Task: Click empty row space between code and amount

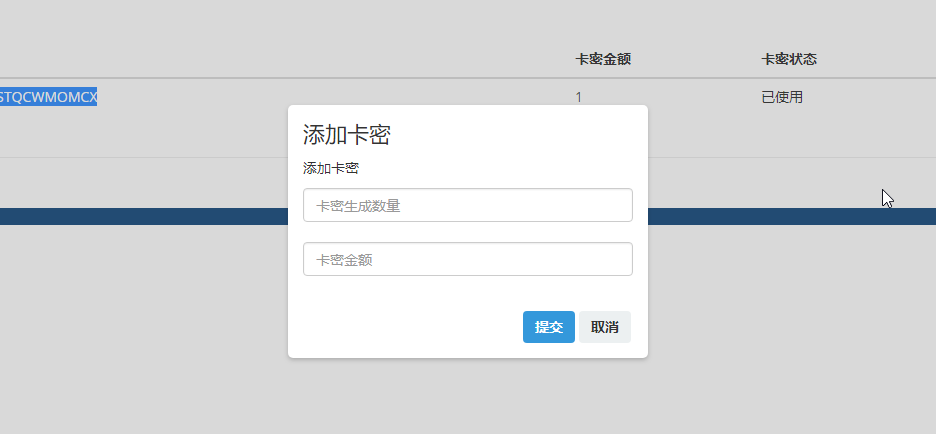Action: 200,97
